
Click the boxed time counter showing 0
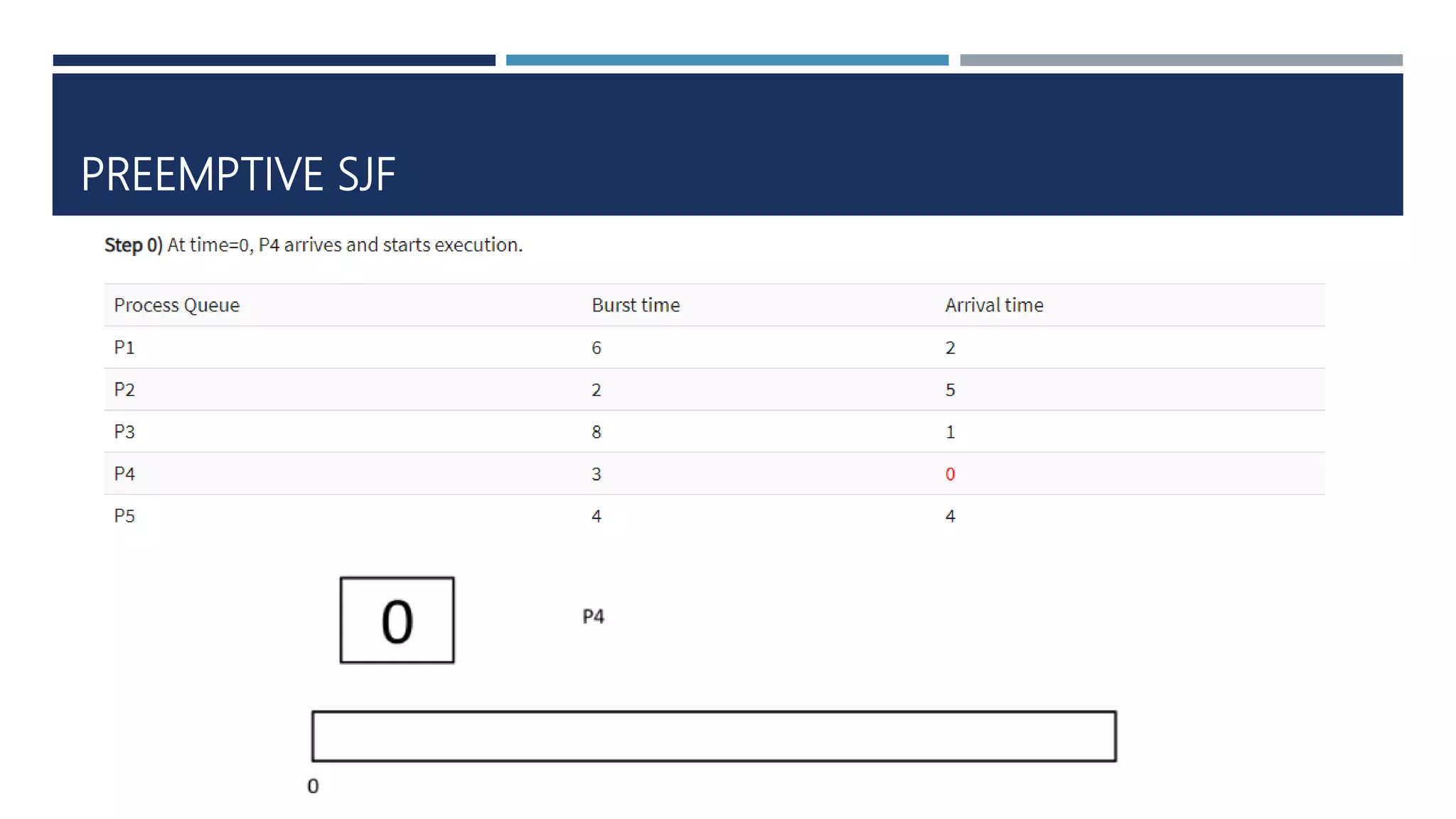(x=397, y=620)
